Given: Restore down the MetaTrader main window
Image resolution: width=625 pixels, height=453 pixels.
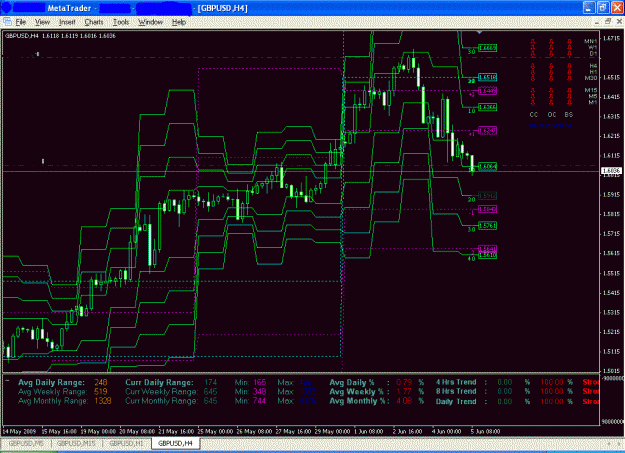Looking at the screenshot, I should click(603, 8).
